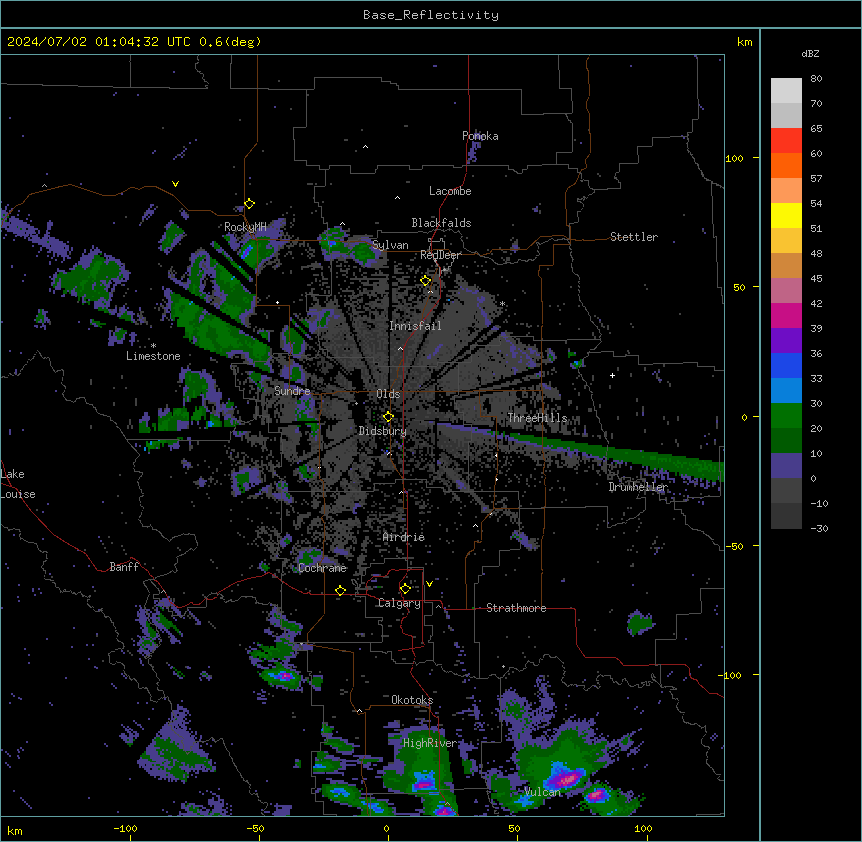Screen dimensions: 862x842
Task: Click the ThreeHills label
Action: tap(537, 418)
